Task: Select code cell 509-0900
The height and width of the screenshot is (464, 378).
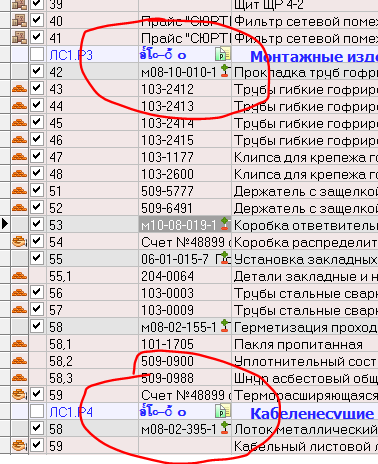Action: point(185,361)
